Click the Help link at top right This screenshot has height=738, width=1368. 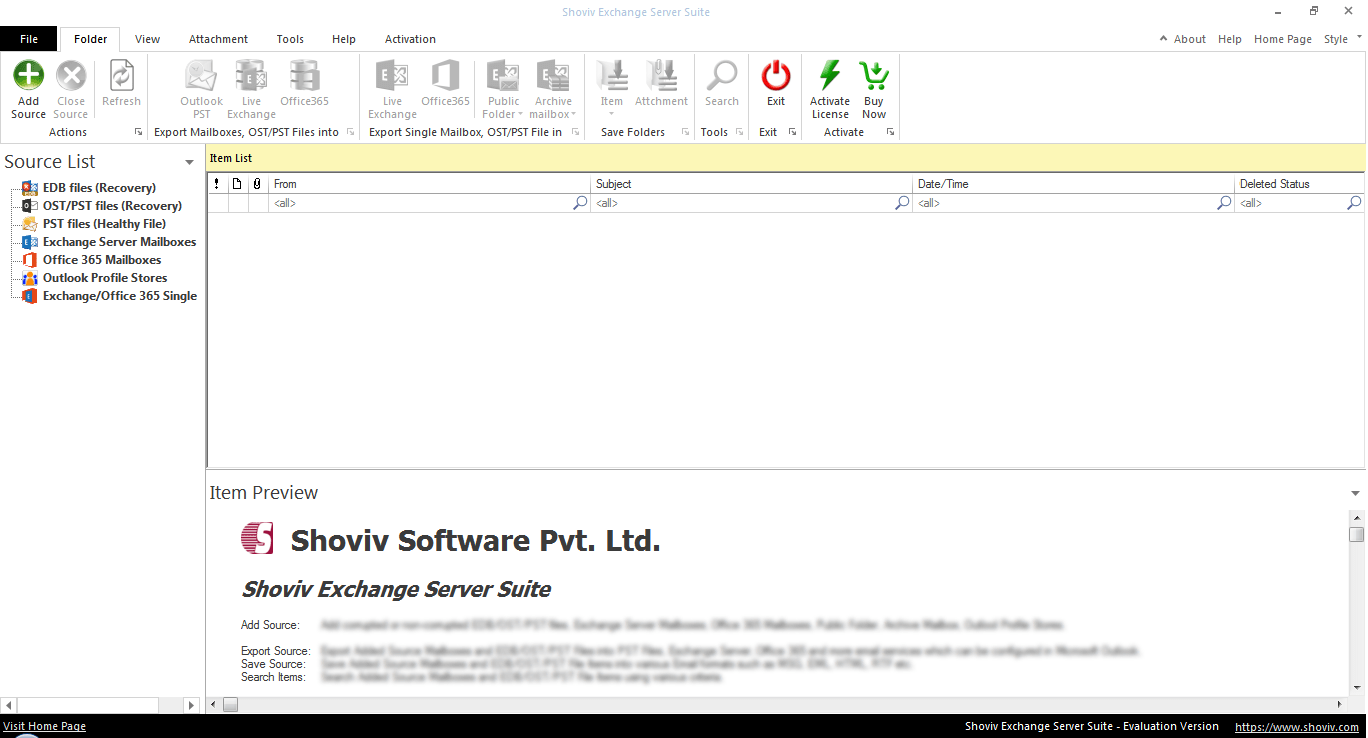[x=1230, y=39]
